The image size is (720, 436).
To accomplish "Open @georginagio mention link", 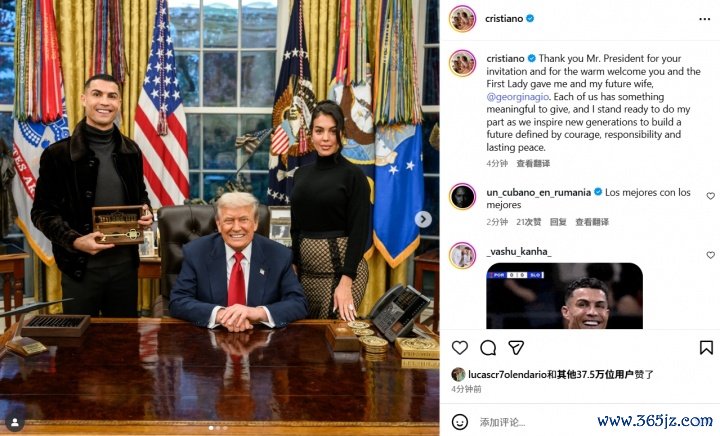I will pyautogui.click(x=518, y=97).
